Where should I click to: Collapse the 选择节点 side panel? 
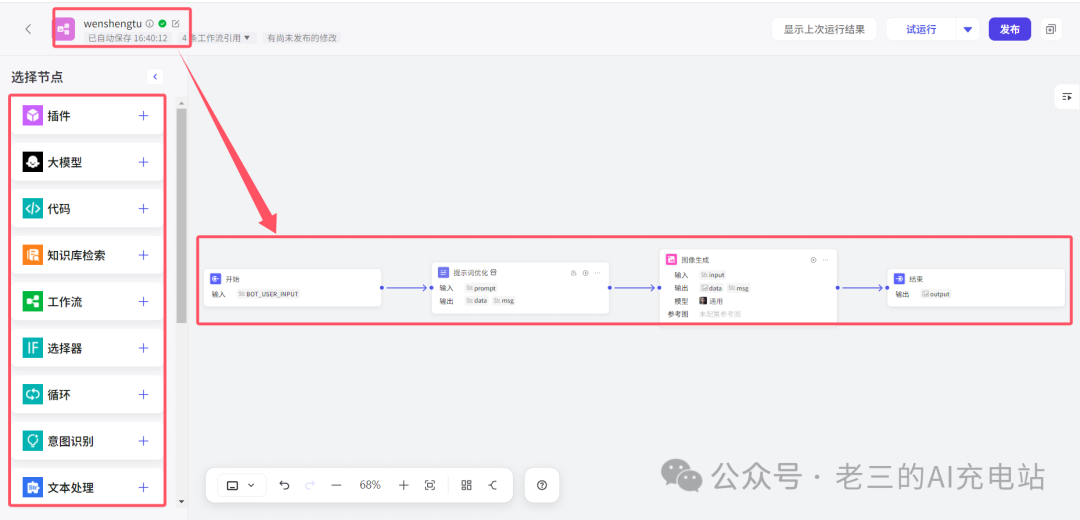click(154, 76)
